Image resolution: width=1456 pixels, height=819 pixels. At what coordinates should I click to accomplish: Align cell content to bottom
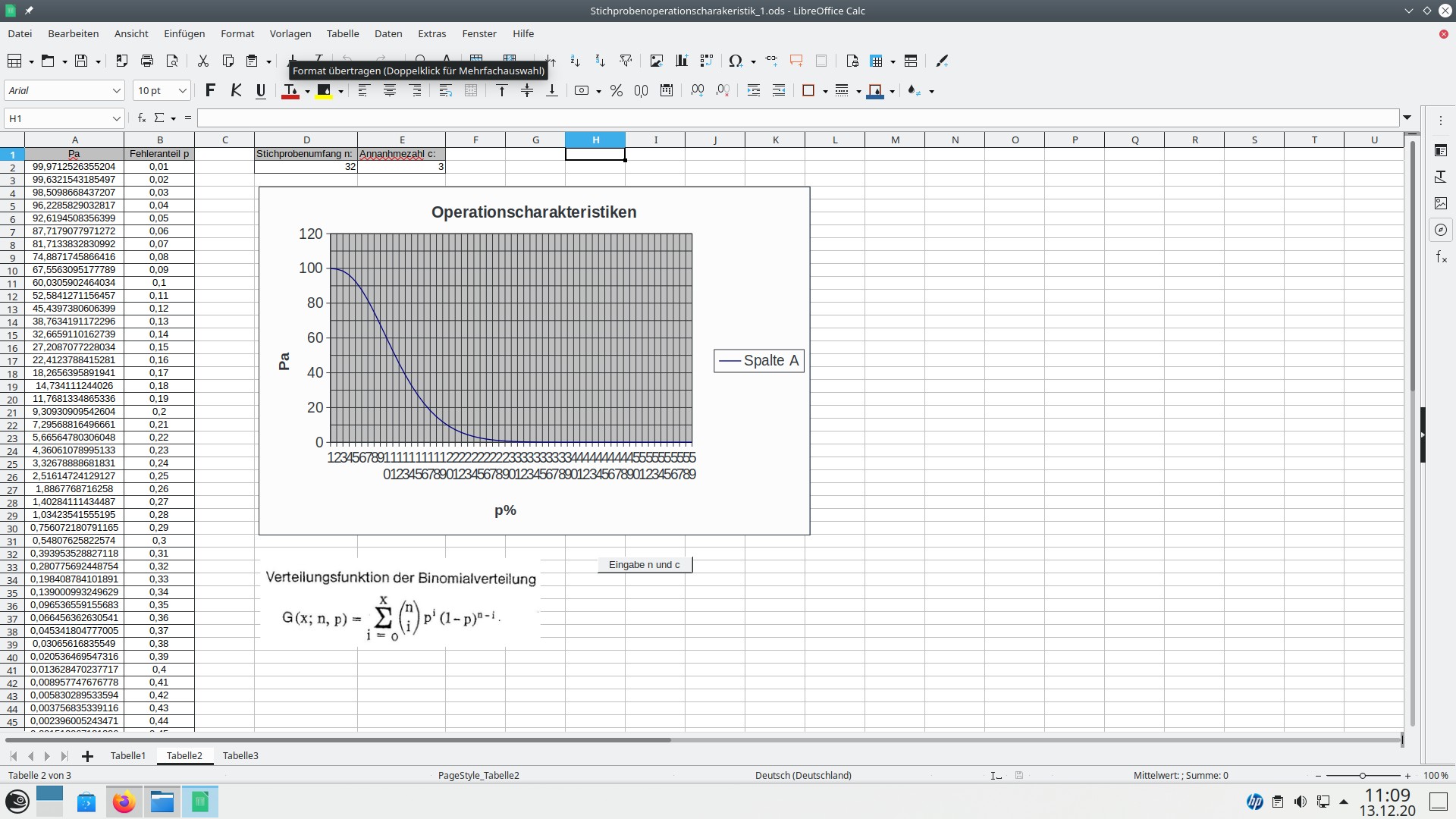[552, 91]
